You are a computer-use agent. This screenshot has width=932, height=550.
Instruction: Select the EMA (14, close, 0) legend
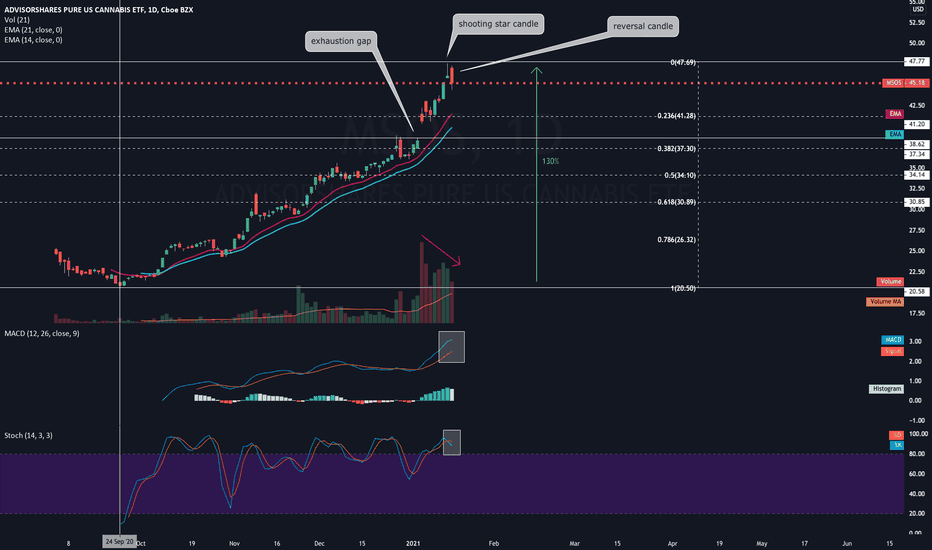point(33,40)
